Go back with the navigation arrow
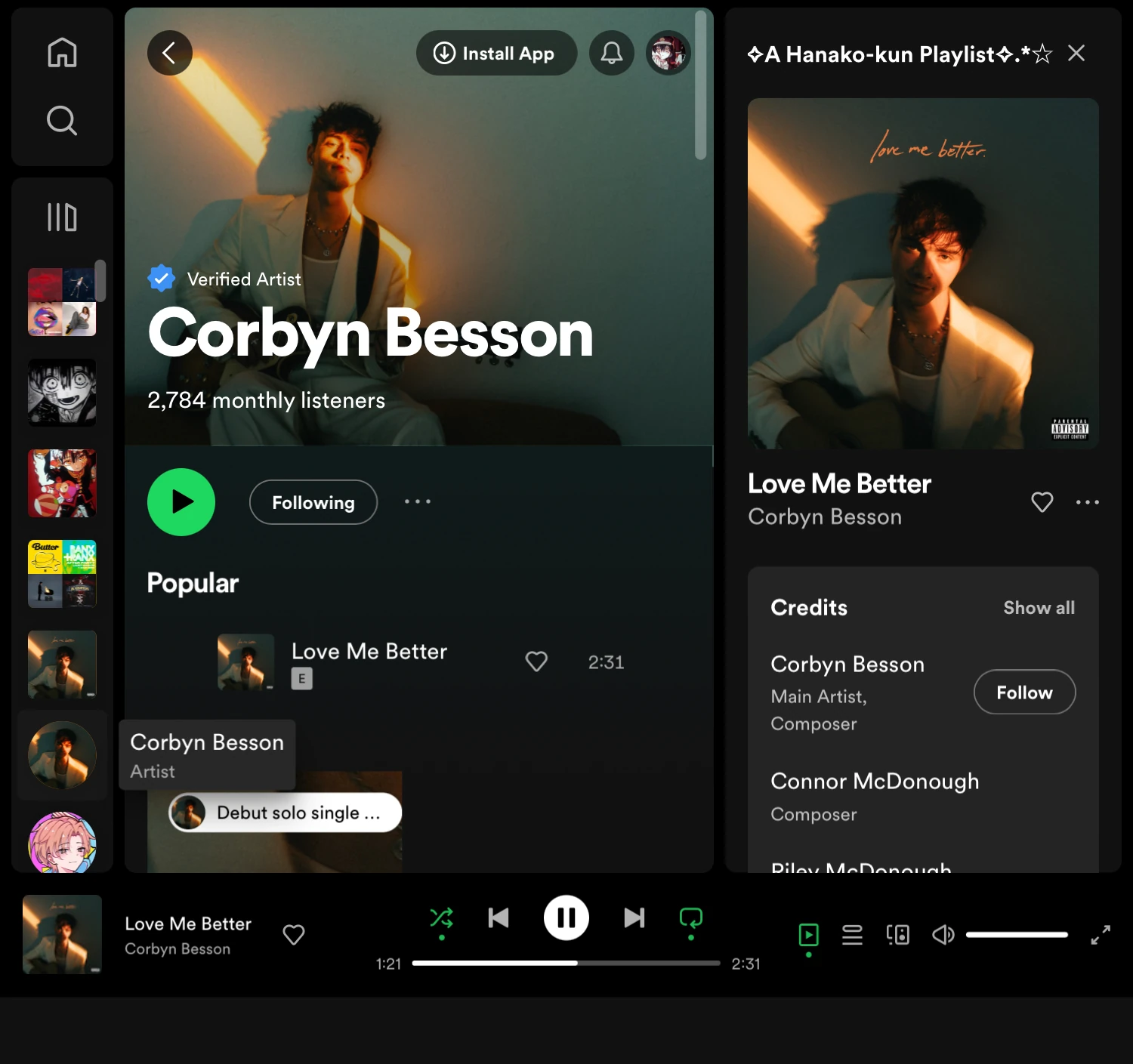The image size is (1133, 1064). pyautogui.click(x=169, y=53)
